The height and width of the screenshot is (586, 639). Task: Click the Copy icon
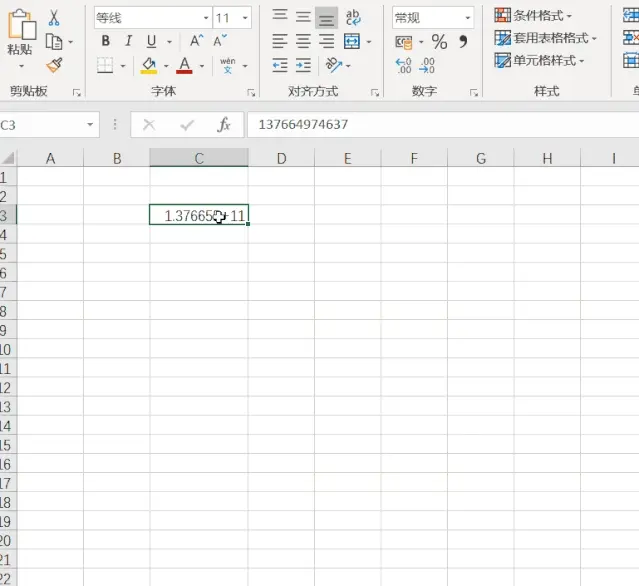click(54, 42)
